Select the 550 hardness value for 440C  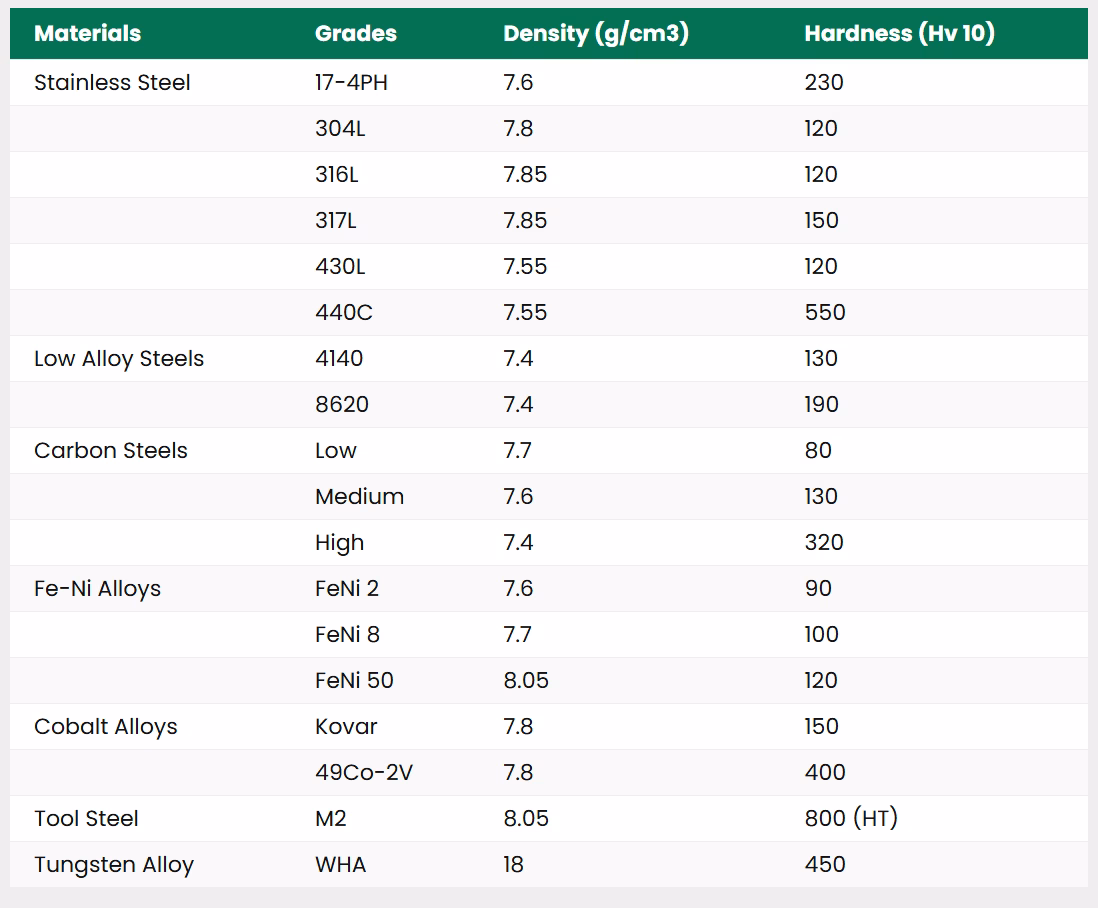[825, 313]
